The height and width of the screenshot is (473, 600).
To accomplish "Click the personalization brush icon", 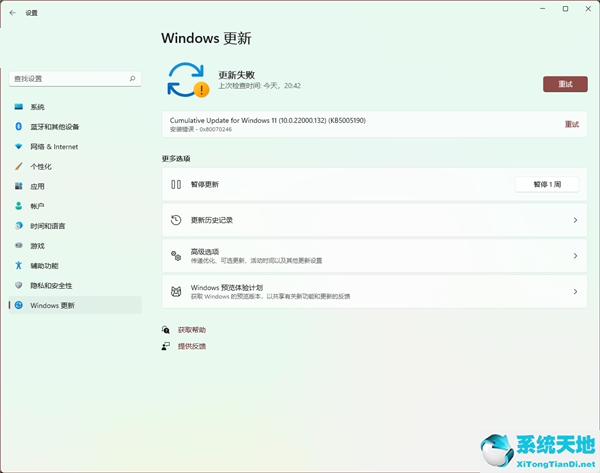I will coord(19,166).
